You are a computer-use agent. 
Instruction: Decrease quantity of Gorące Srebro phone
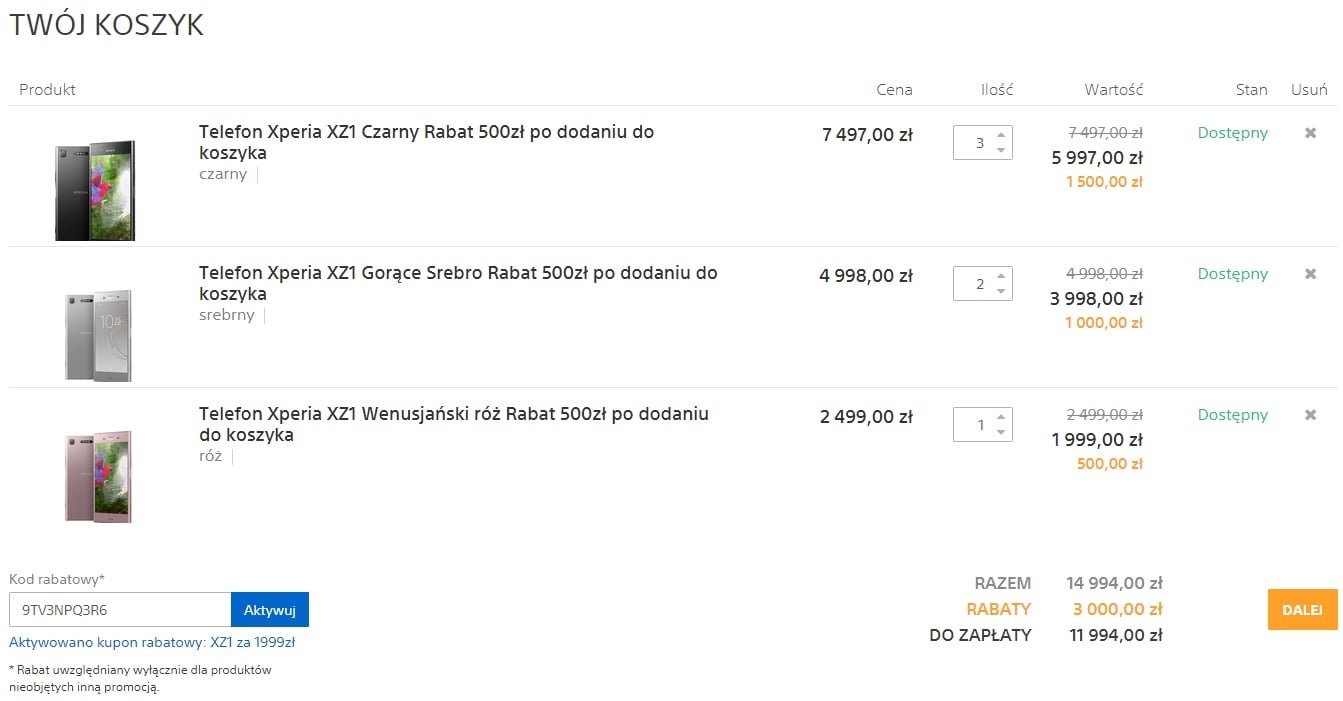point(1001,291)
